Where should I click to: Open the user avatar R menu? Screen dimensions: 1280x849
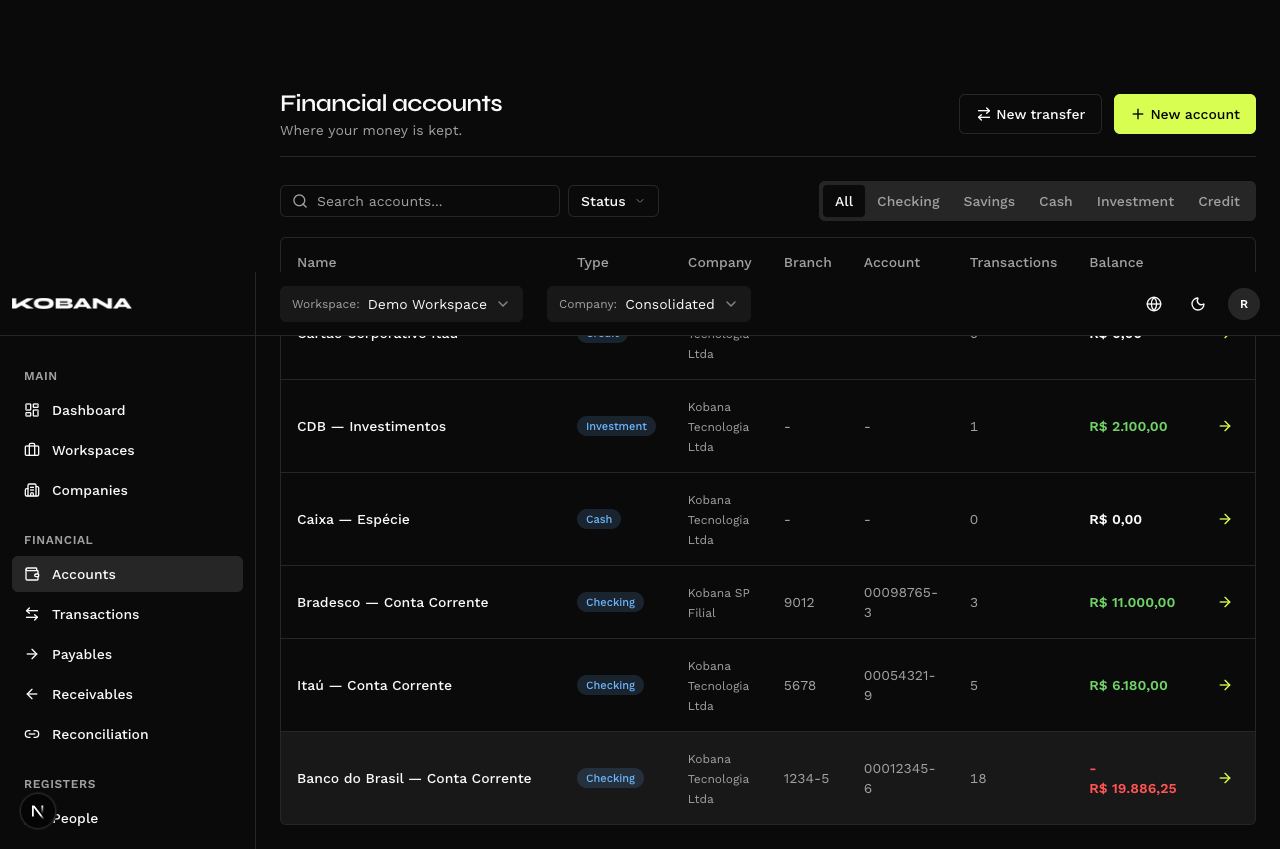(1244, 304)
